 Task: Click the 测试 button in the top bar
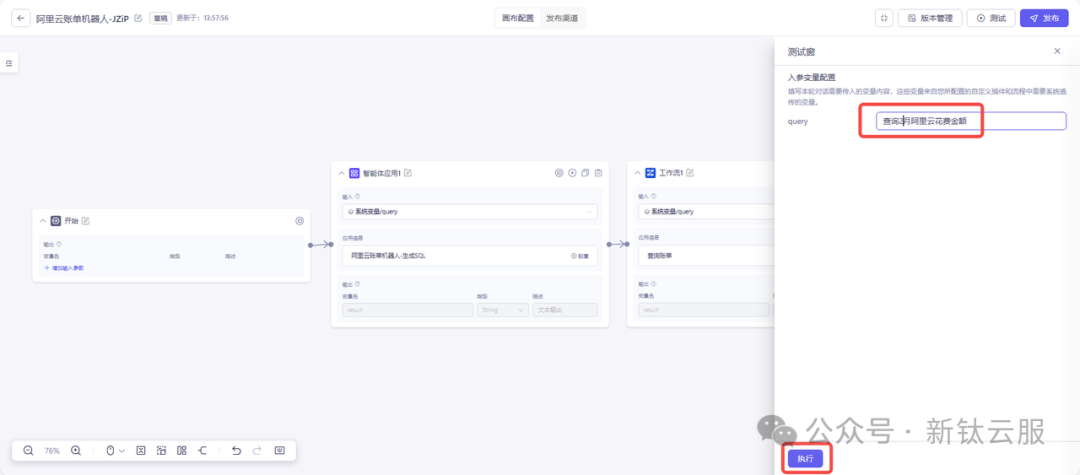pyautogui.click(x=991, y=18)
